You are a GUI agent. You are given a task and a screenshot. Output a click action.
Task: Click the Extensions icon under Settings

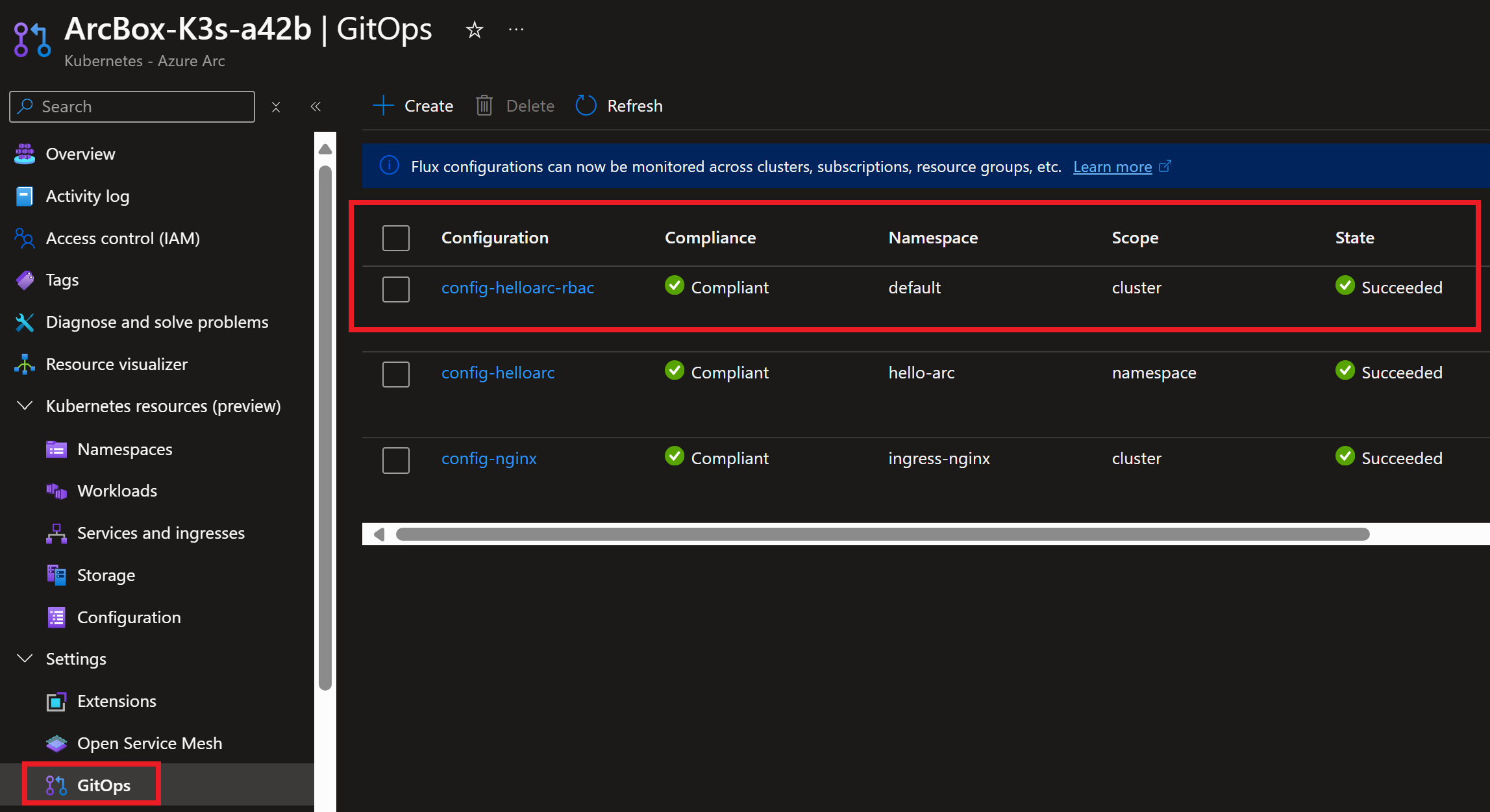pyautogui.click(x=56, y=701)
